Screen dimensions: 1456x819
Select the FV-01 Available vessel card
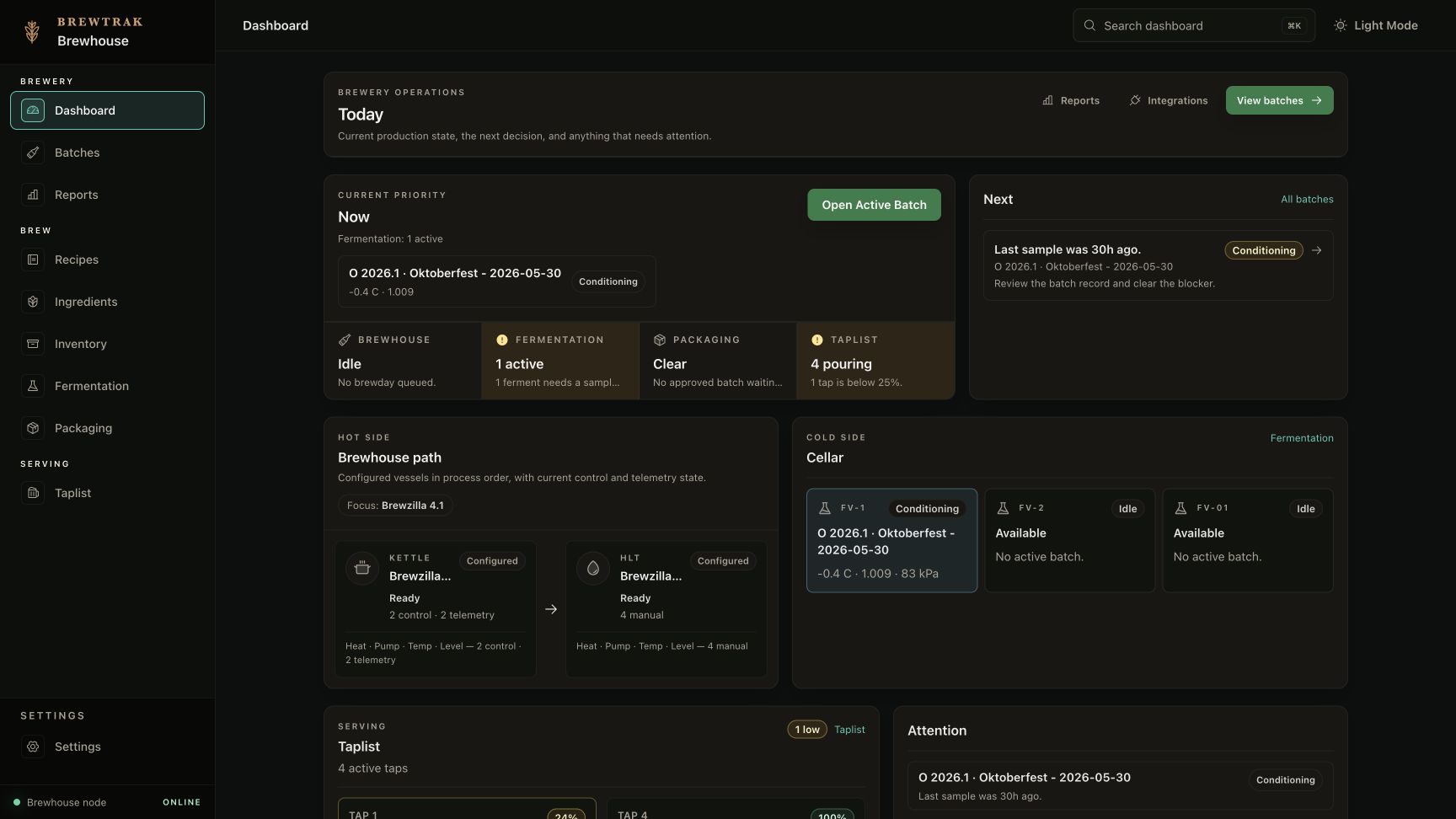click(x=1248, y=541)
